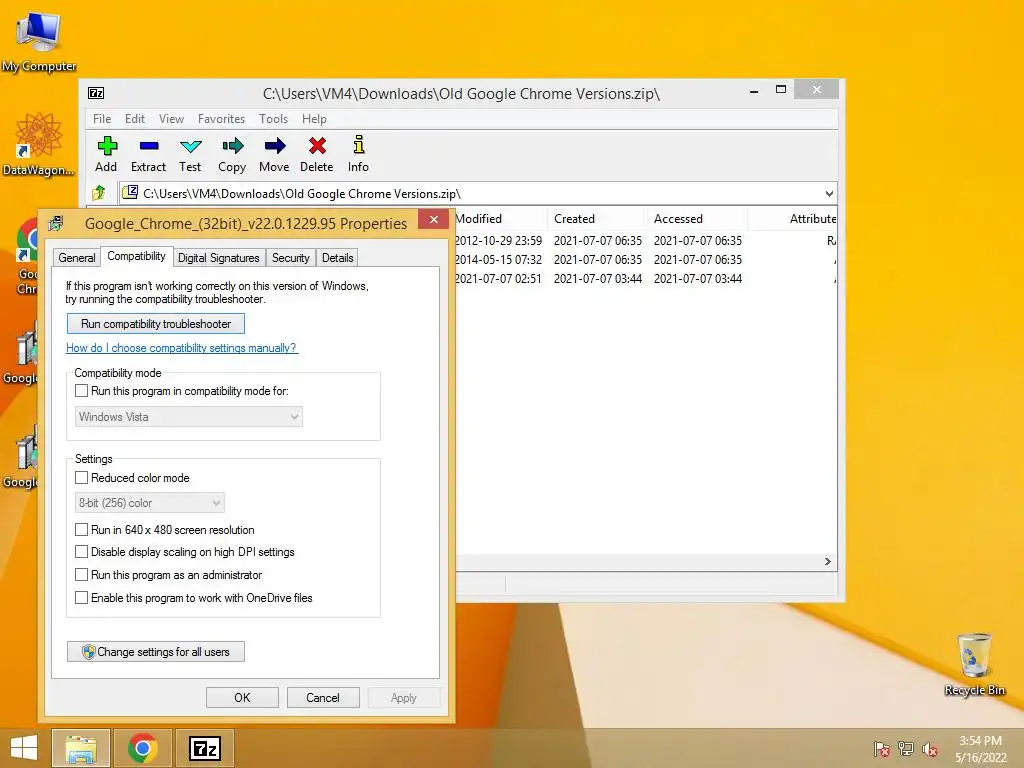Screen dimensions: 1024x768
Task: Sort by the Created column header
Action: pyautogui.click(x=597, y=219)
